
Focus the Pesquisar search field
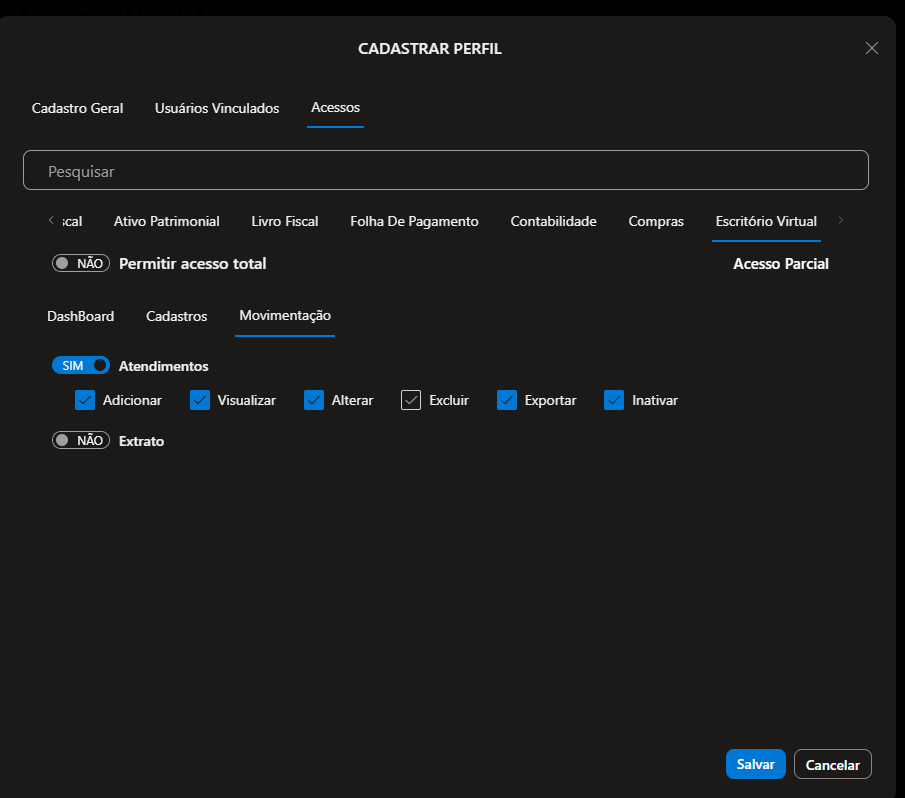(x=445, y=171)
